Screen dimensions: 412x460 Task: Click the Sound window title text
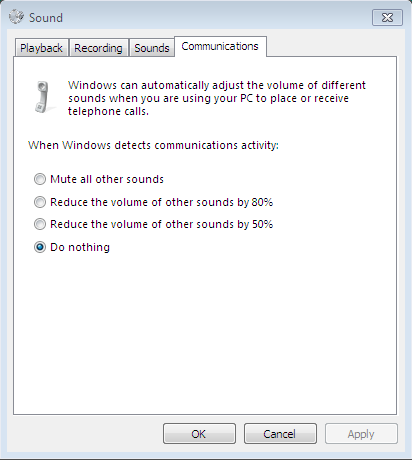point(46,18)
